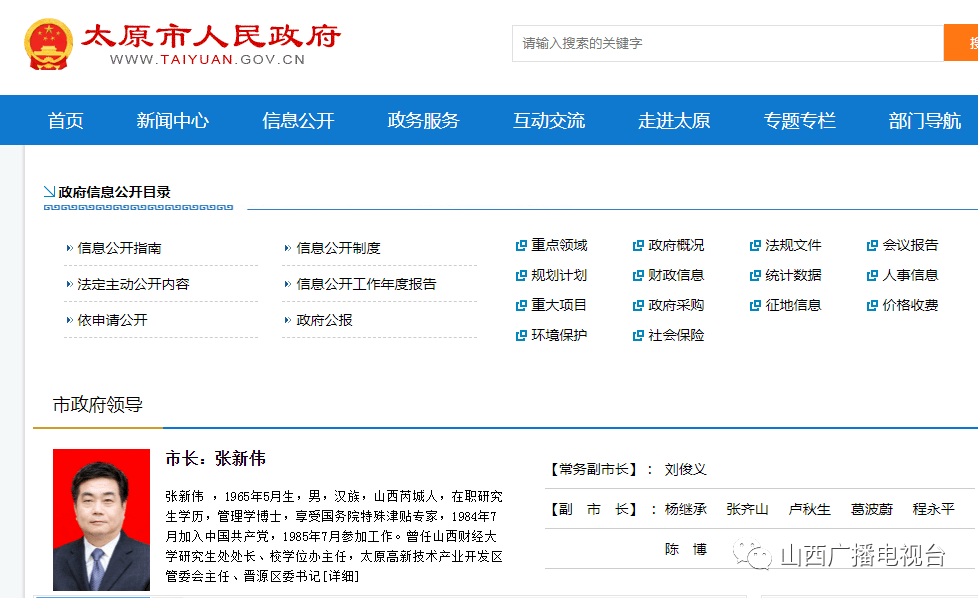Click the icon beside 财政信息
Viewport: 978px width, 598px height.
638,276
